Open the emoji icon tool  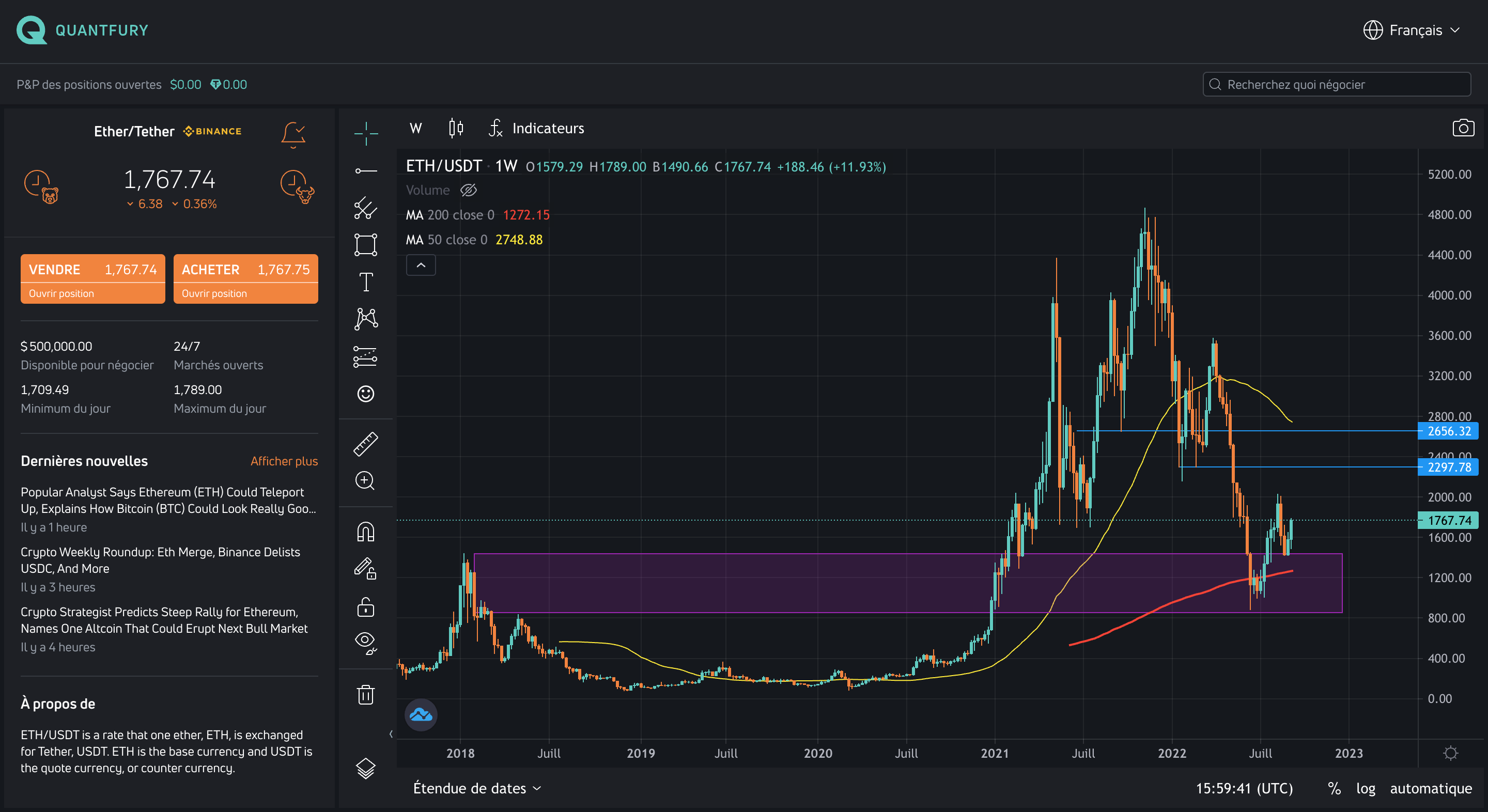(x=366, y=394)
